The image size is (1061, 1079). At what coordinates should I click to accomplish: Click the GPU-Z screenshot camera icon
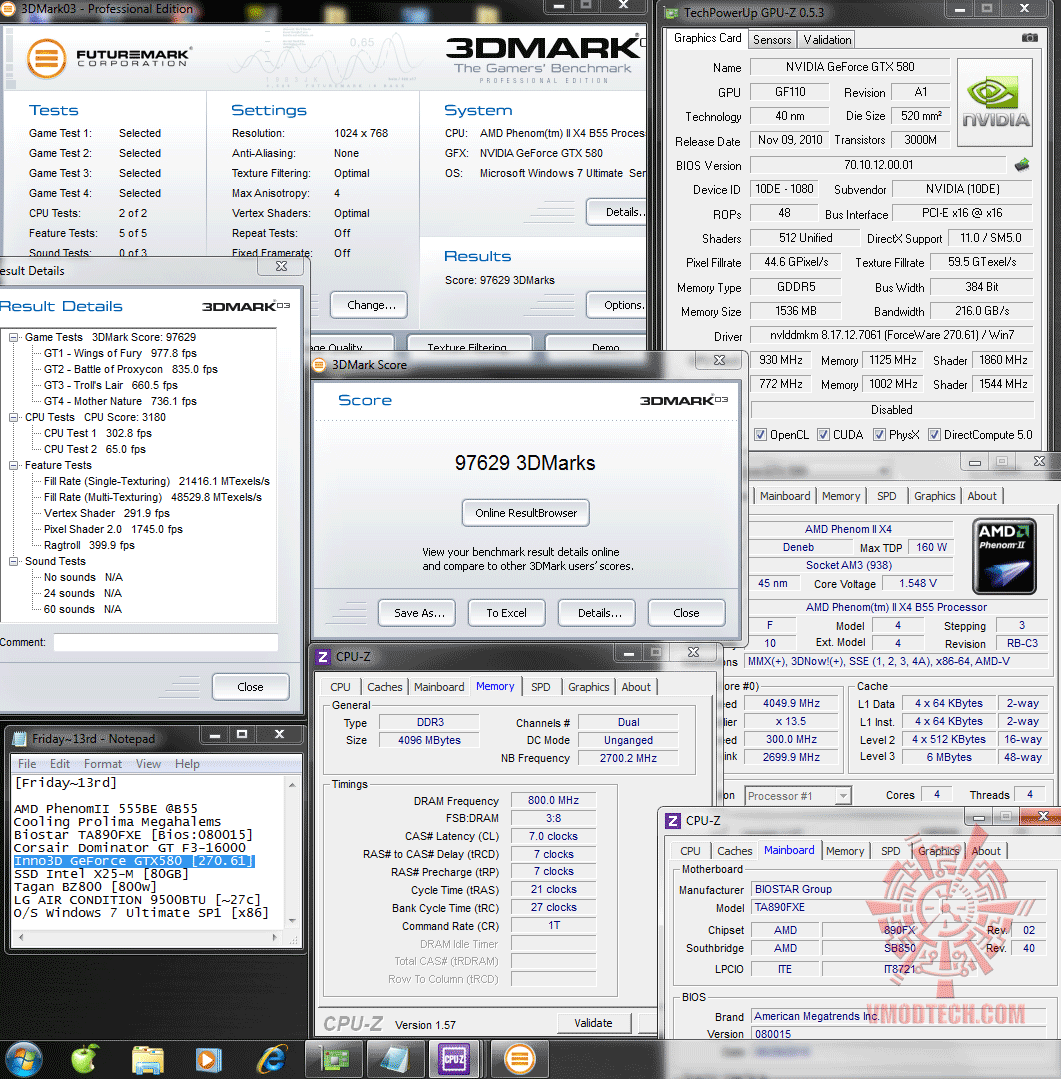coord(1029,38)
